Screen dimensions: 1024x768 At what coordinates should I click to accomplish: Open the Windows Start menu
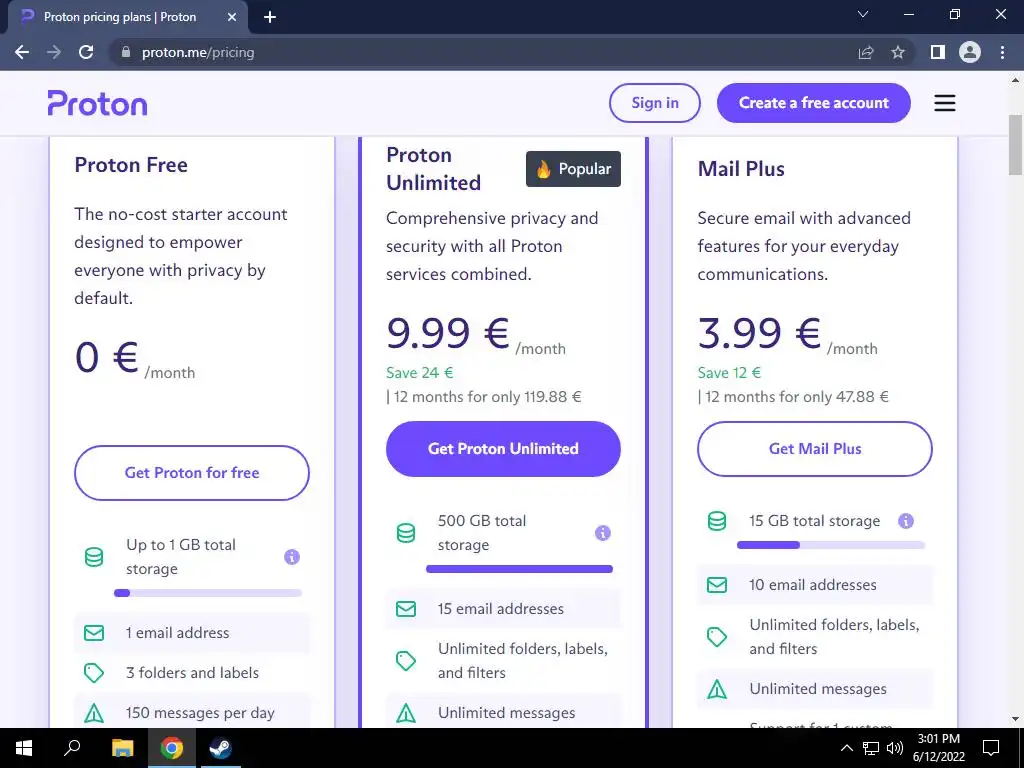pyautogui.click(x=24, y=748)
